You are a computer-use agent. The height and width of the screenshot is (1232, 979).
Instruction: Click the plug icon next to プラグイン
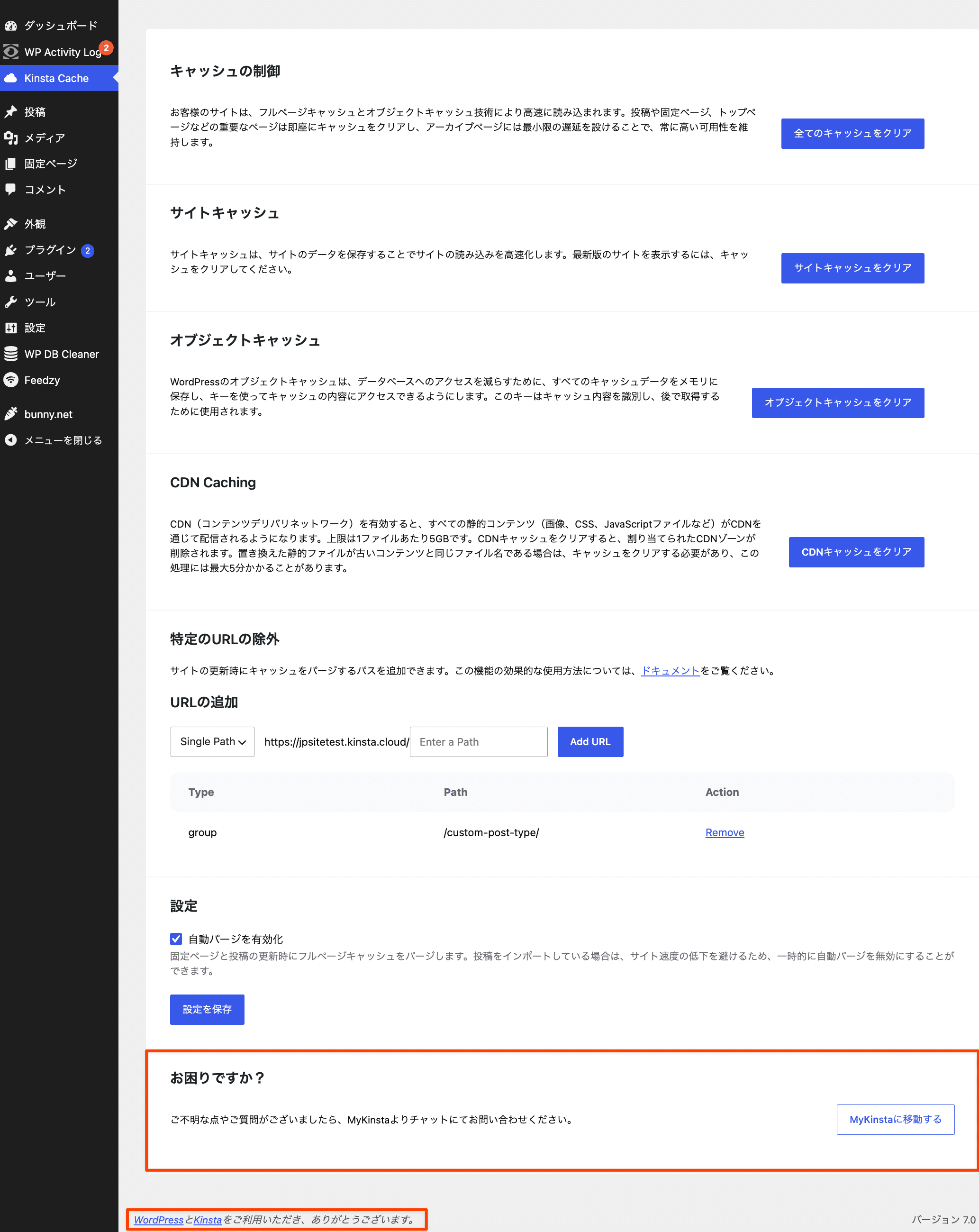point(11,250)
